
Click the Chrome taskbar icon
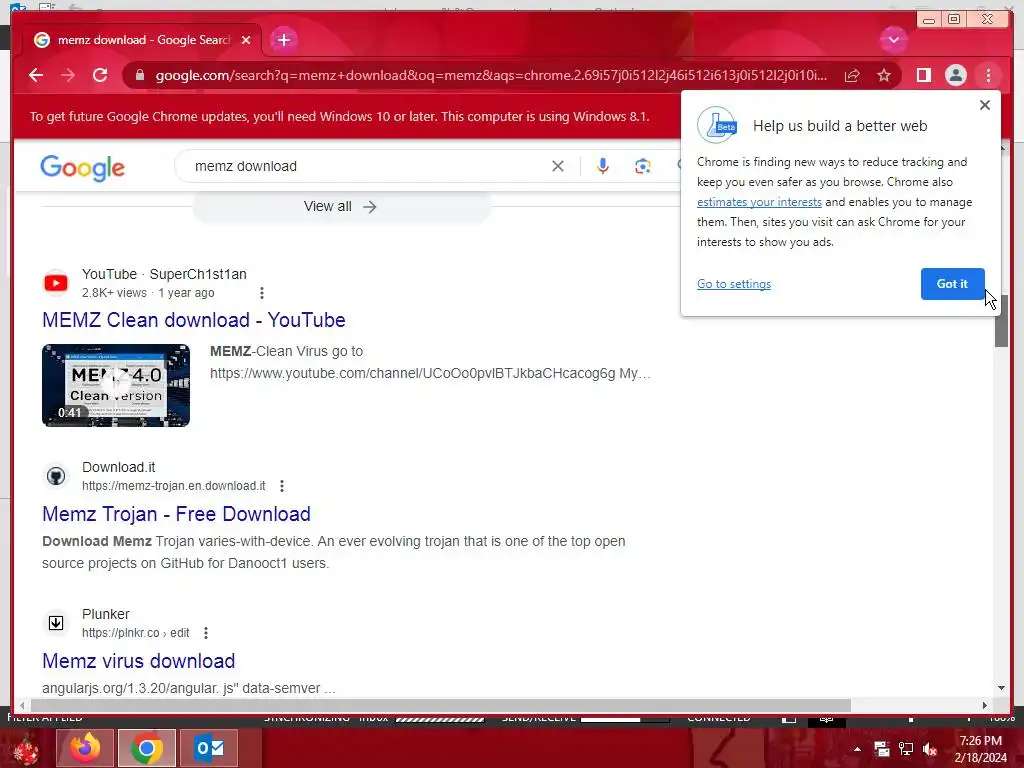(147, 748)
